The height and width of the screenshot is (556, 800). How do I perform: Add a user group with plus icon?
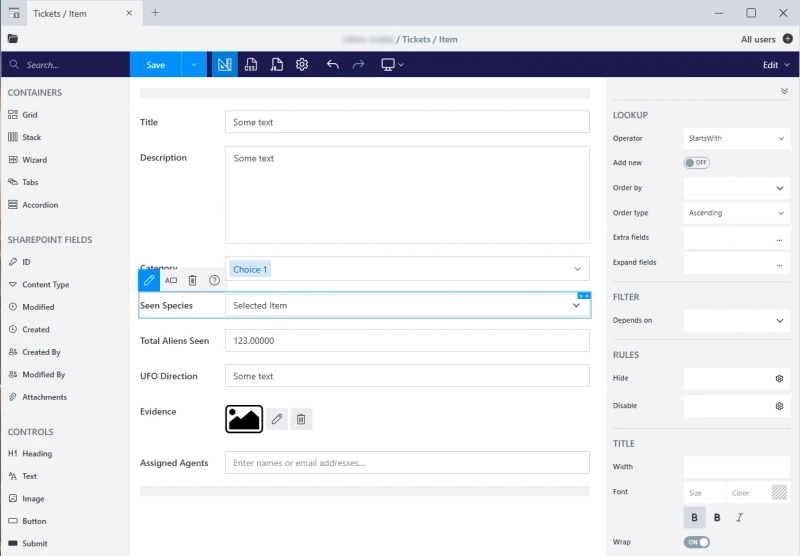[x=788, y=39]
